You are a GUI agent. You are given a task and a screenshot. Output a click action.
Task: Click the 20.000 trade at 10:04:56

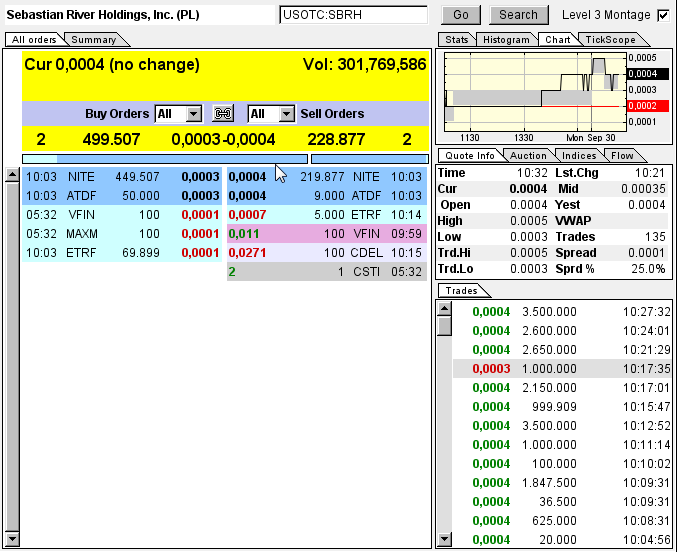562,540
